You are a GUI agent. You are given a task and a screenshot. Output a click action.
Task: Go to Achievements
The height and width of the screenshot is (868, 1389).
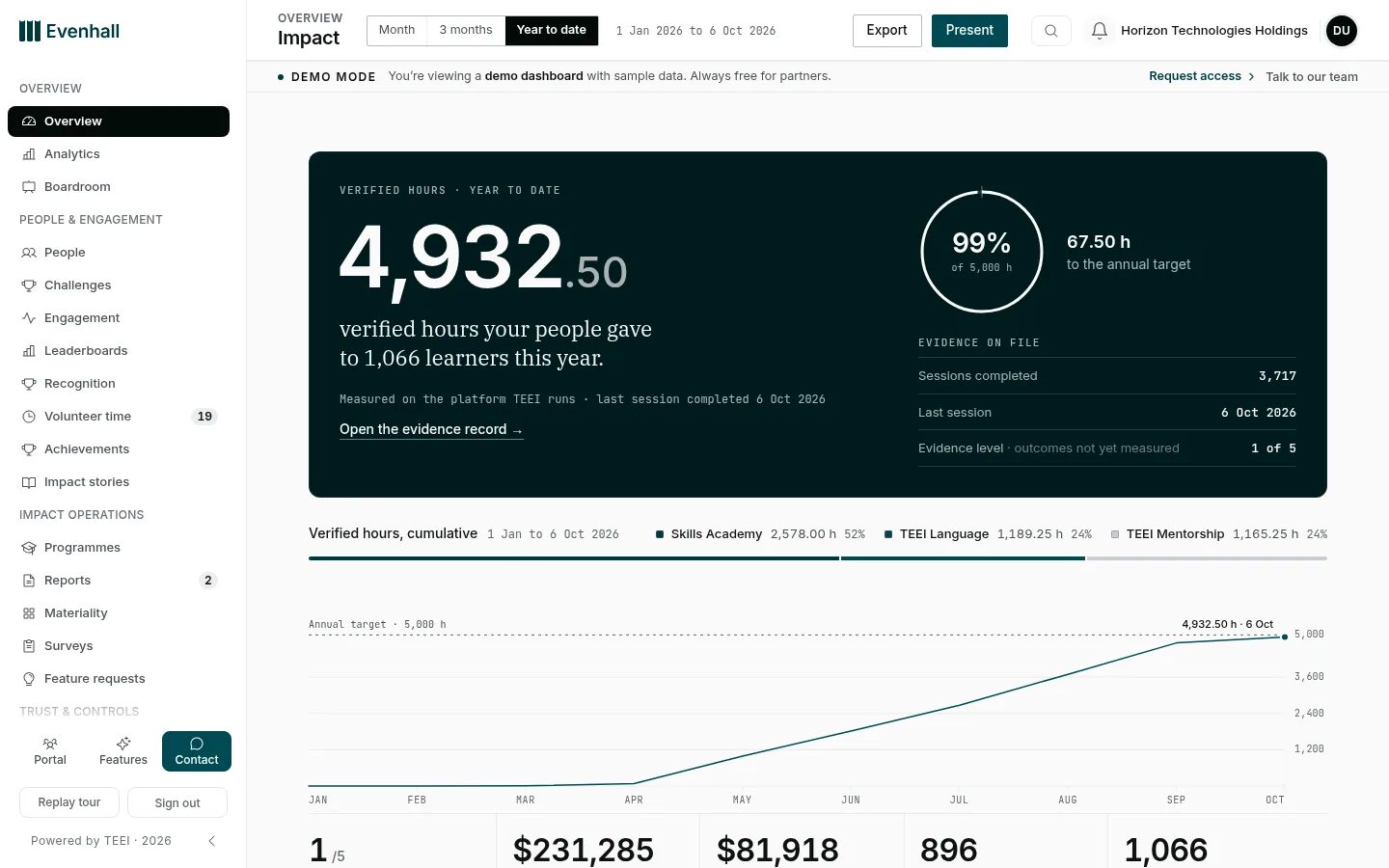click(119, 449)
